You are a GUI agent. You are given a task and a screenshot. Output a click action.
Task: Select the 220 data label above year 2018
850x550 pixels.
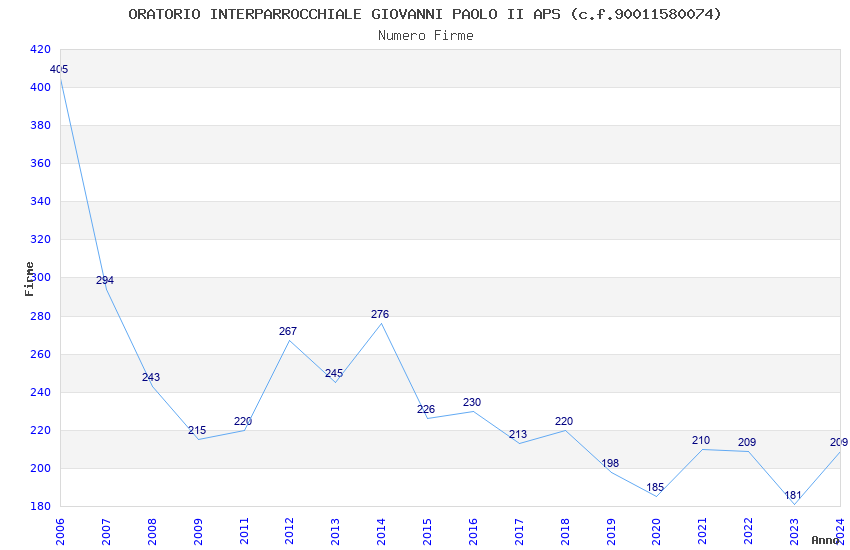click(x=564, y=421)
